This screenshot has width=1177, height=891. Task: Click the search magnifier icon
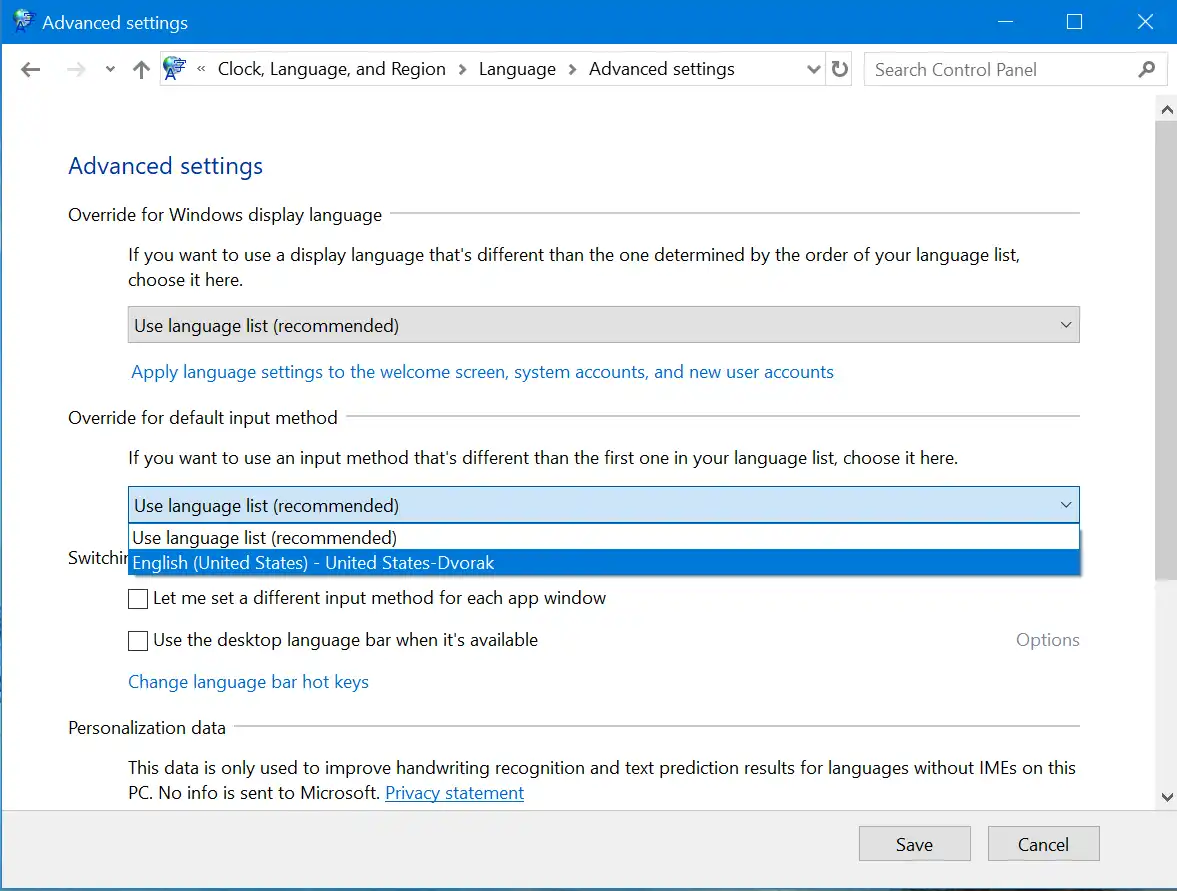1144,69
